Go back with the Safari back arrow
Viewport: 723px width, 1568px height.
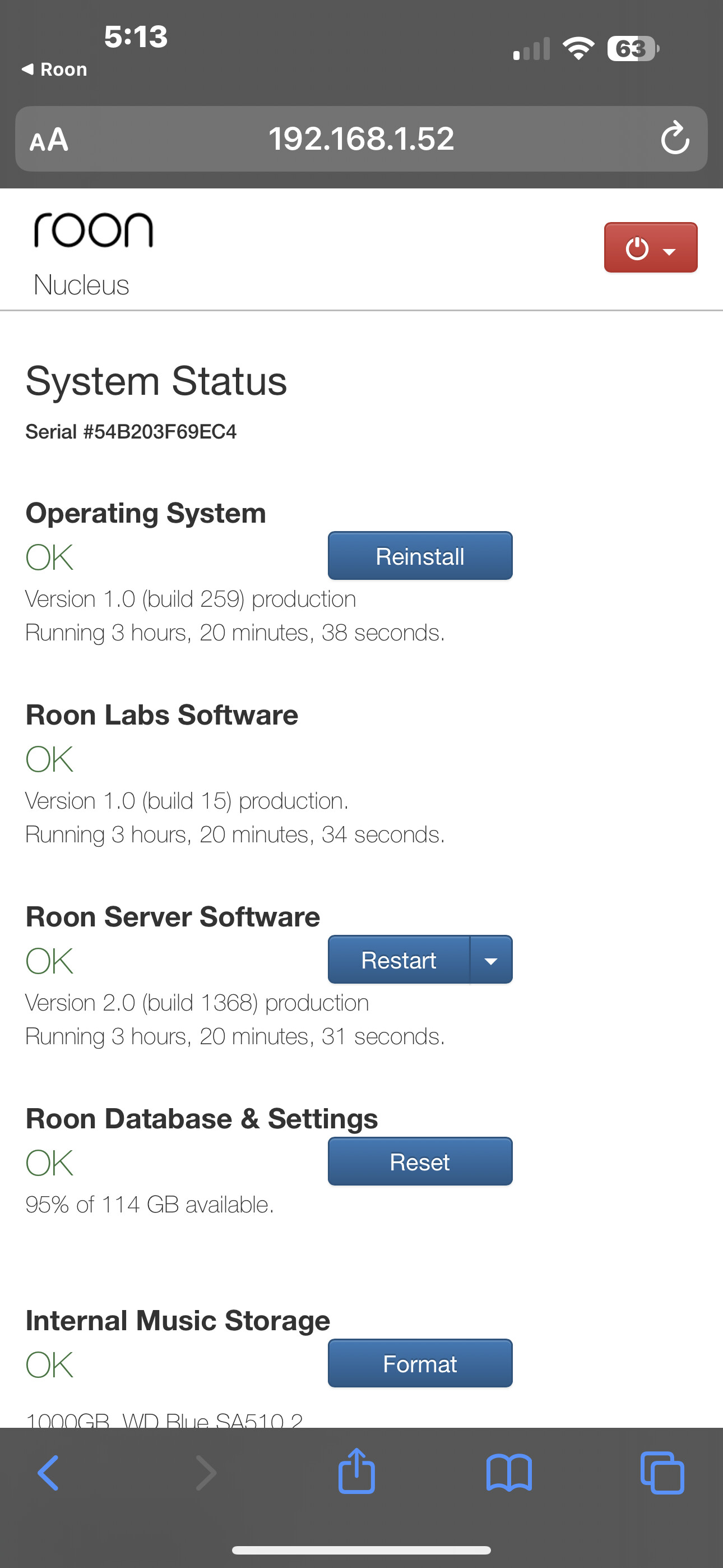[x=49, y=1473]
